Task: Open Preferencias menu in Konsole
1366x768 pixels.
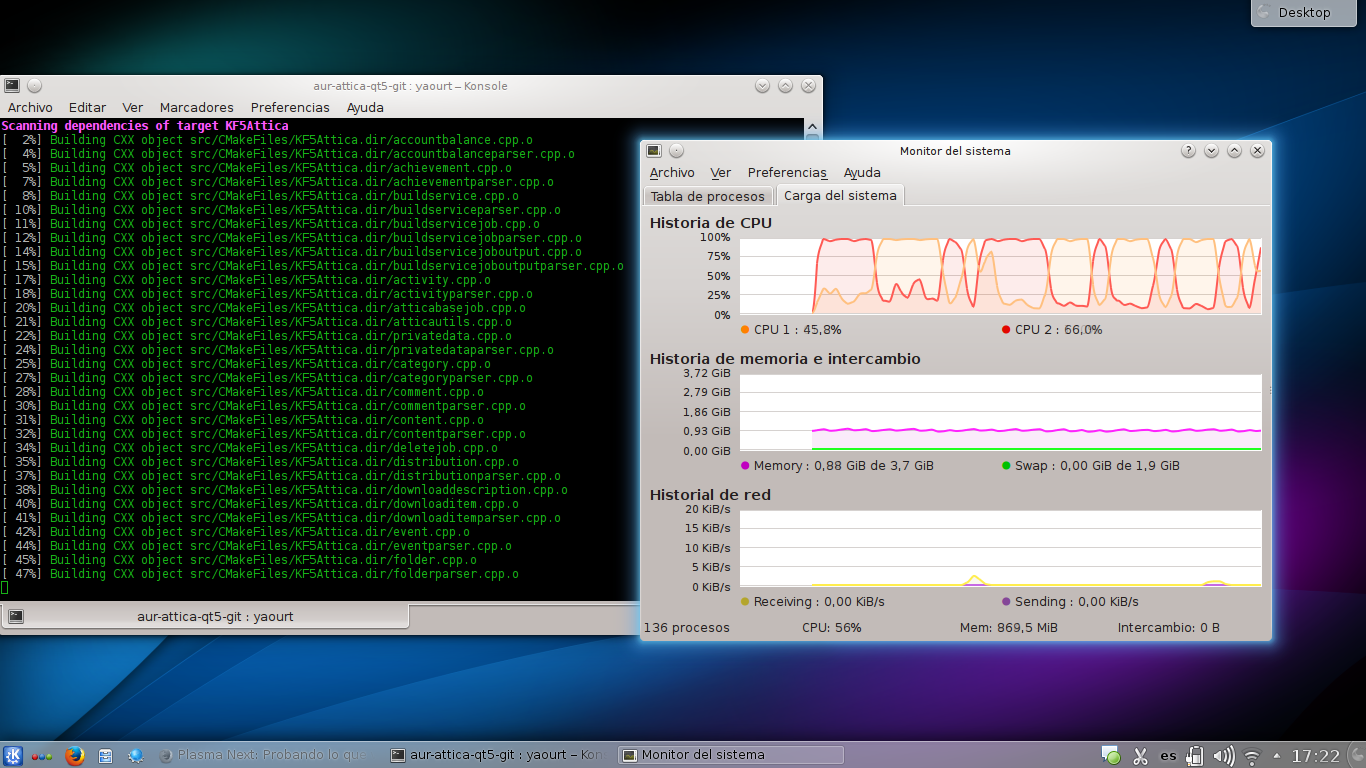Action: 290,107
